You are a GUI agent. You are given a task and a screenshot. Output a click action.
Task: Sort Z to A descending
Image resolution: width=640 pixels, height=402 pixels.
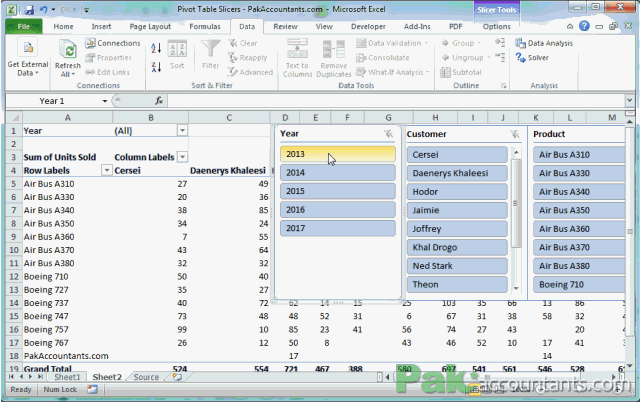tap(156, 67)
